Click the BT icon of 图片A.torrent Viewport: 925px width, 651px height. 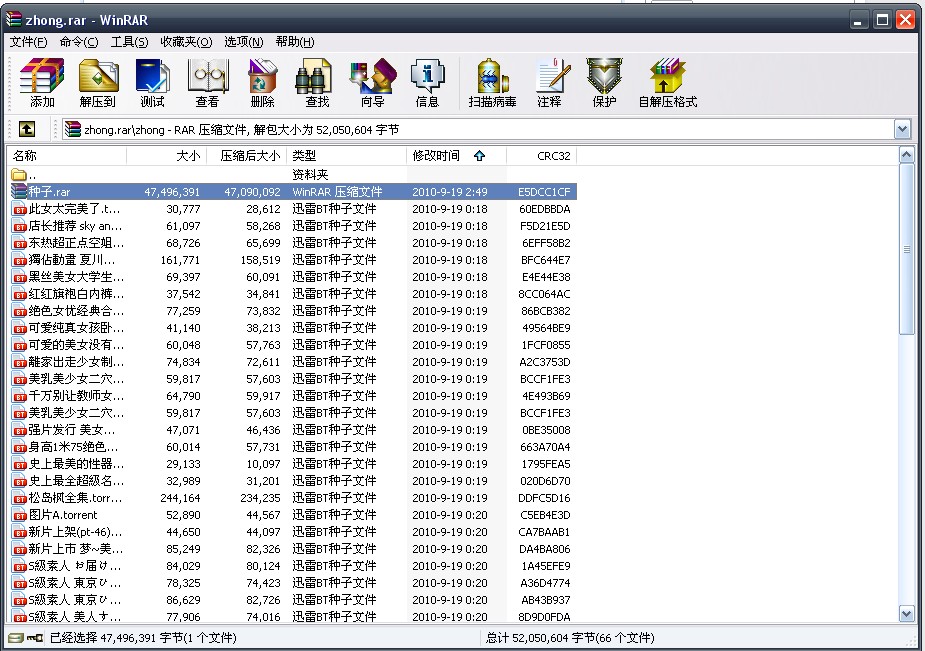(19, 515)
